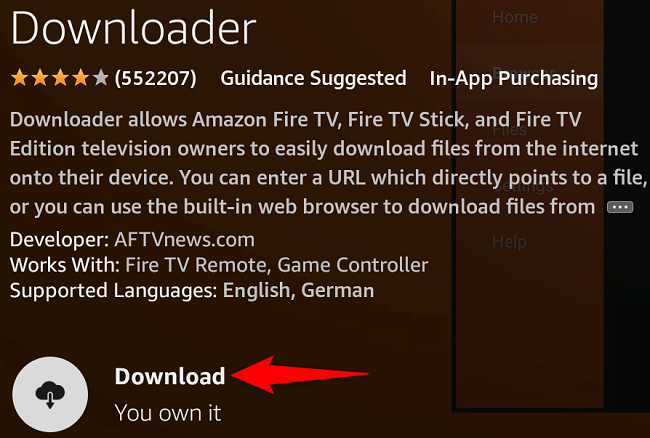
Task: Click the "You own it" status text
Action: point(168,413)
